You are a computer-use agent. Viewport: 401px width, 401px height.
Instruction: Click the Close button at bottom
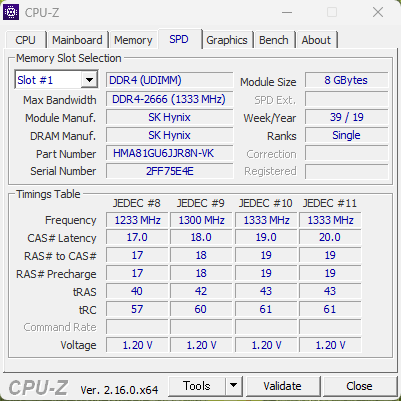pyautogui.click(x=359, y=386)
